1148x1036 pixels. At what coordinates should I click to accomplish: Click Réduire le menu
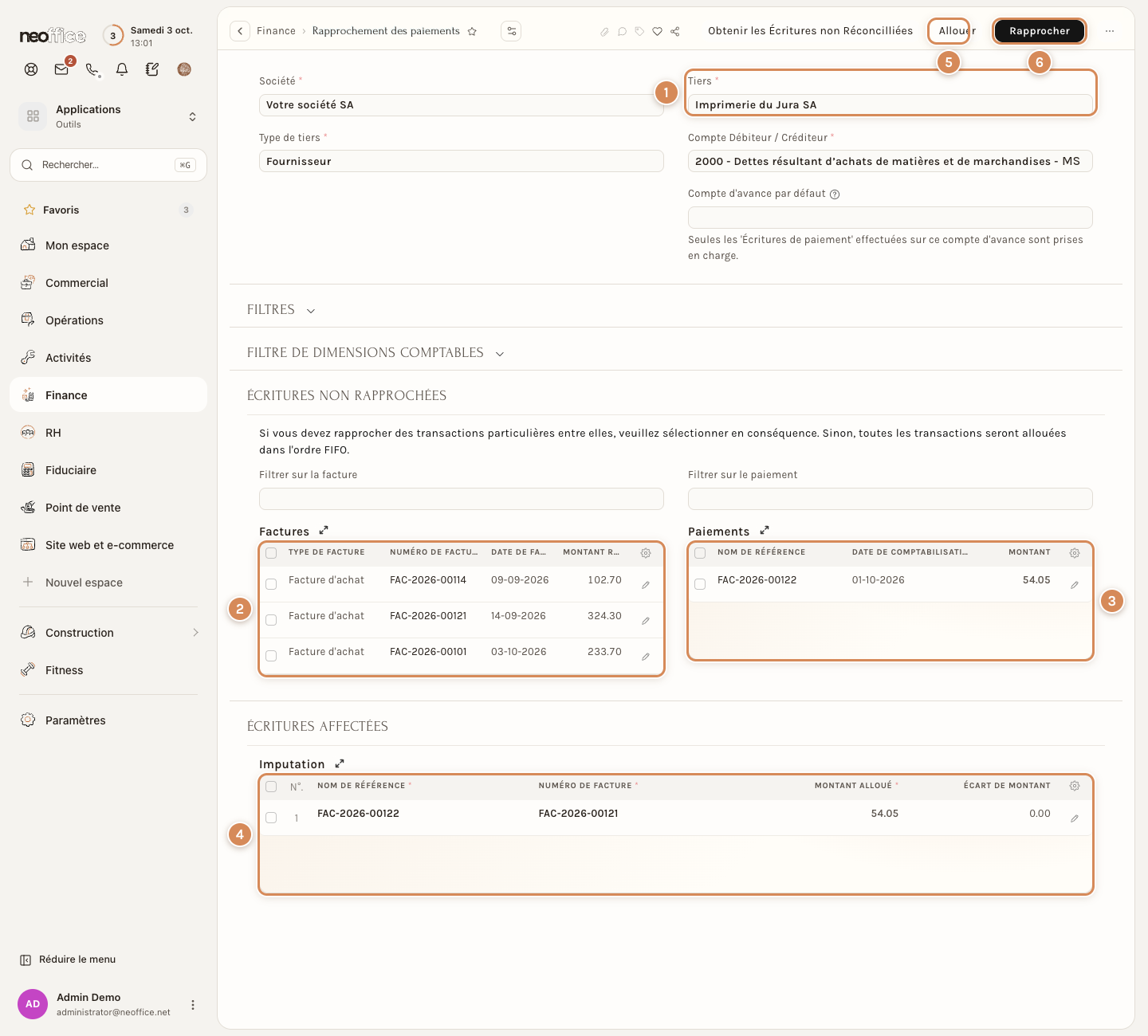[69, 959]
